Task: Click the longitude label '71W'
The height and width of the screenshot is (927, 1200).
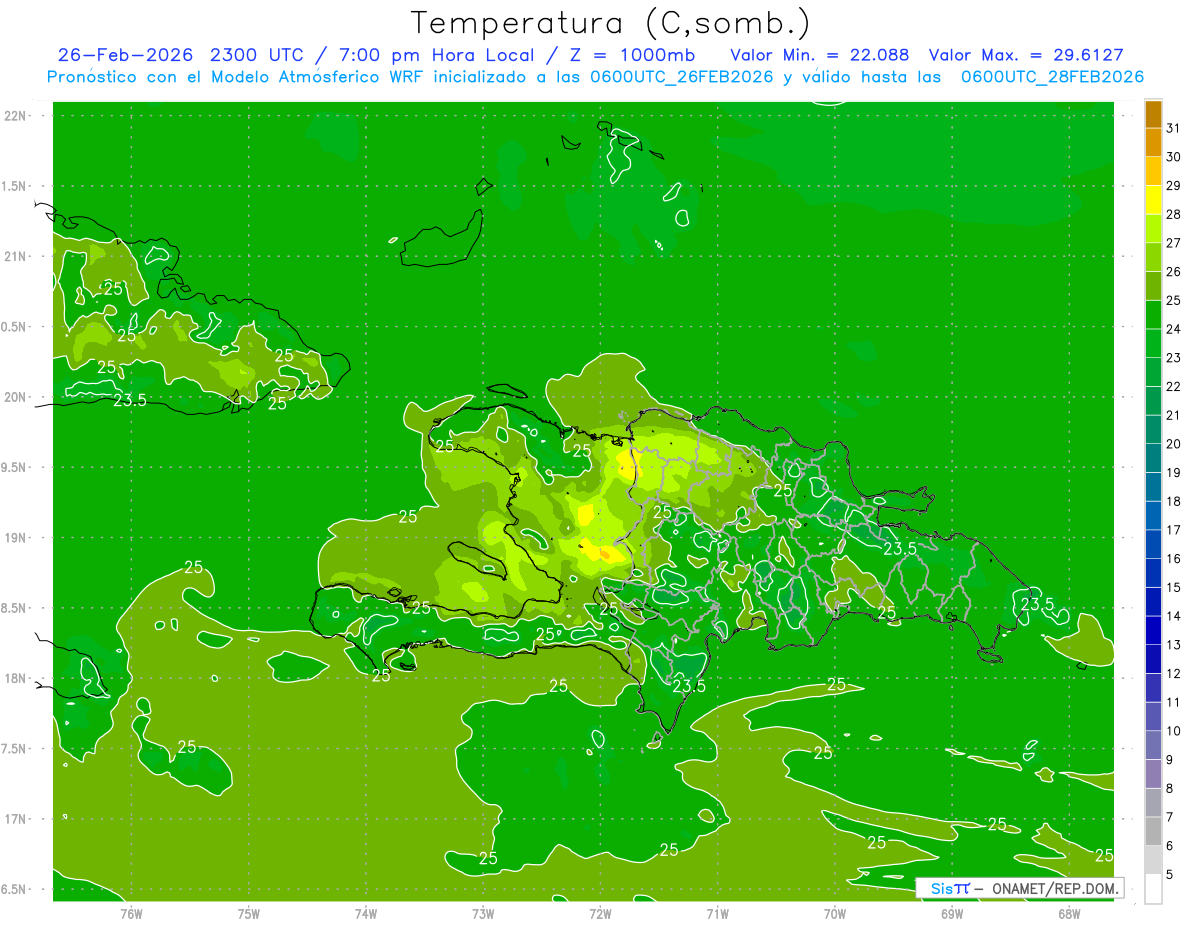Action: tap(717, 913)
